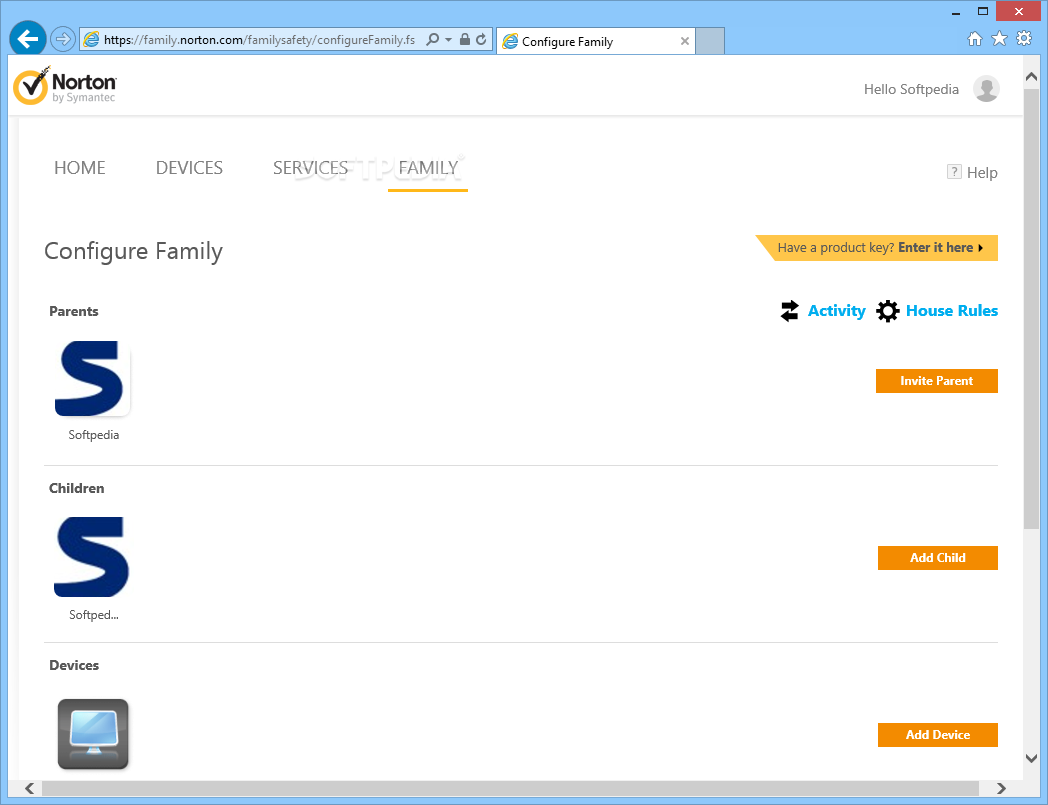The width and height of the screenshot is (1048, 805).
Task: Click the Help question mark icon
Action: point(954,172)
